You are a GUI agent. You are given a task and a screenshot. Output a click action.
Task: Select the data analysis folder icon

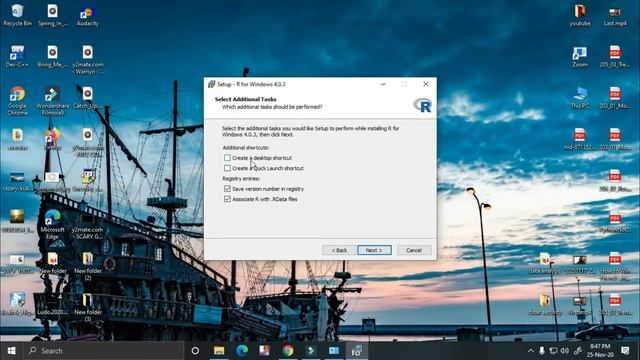click(x=544, y=263)
